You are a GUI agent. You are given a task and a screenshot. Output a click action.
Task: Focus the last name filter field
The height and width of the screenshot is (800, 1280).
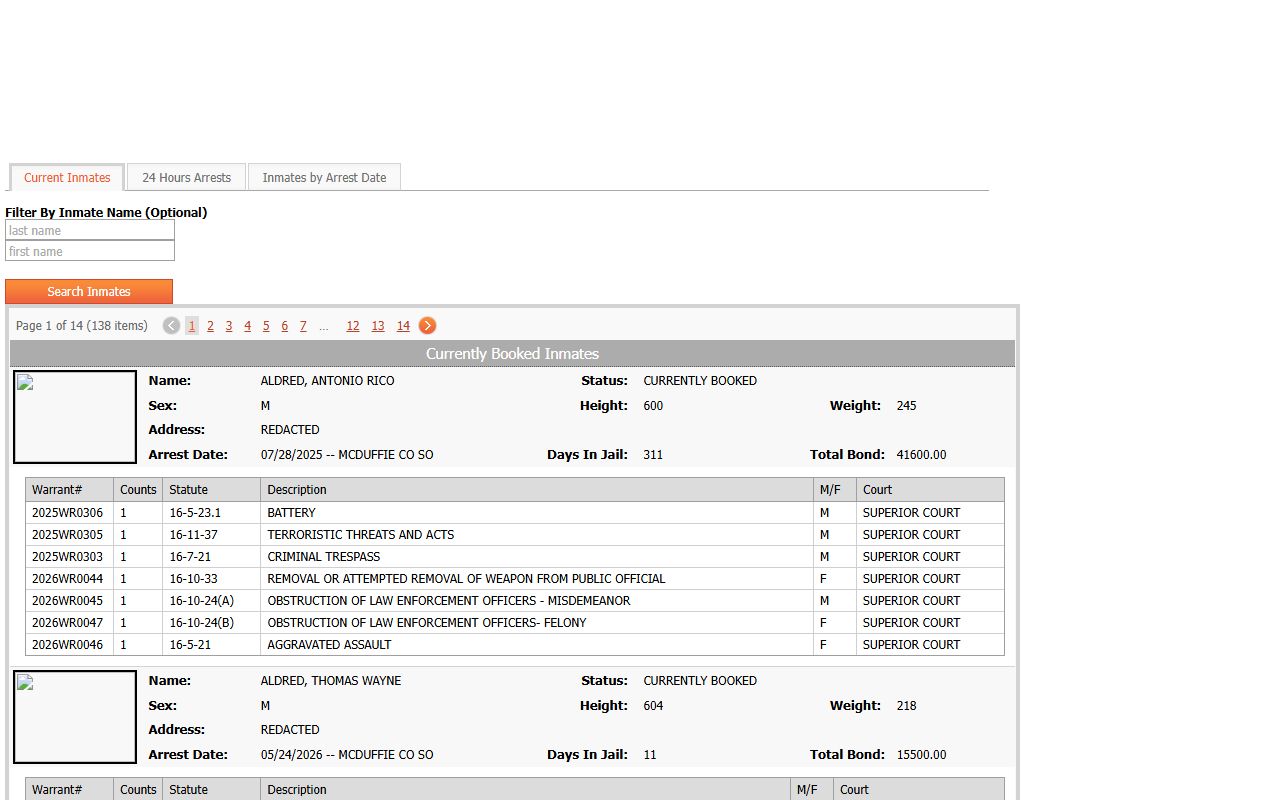pyautogui.click(x=90, y=230)
